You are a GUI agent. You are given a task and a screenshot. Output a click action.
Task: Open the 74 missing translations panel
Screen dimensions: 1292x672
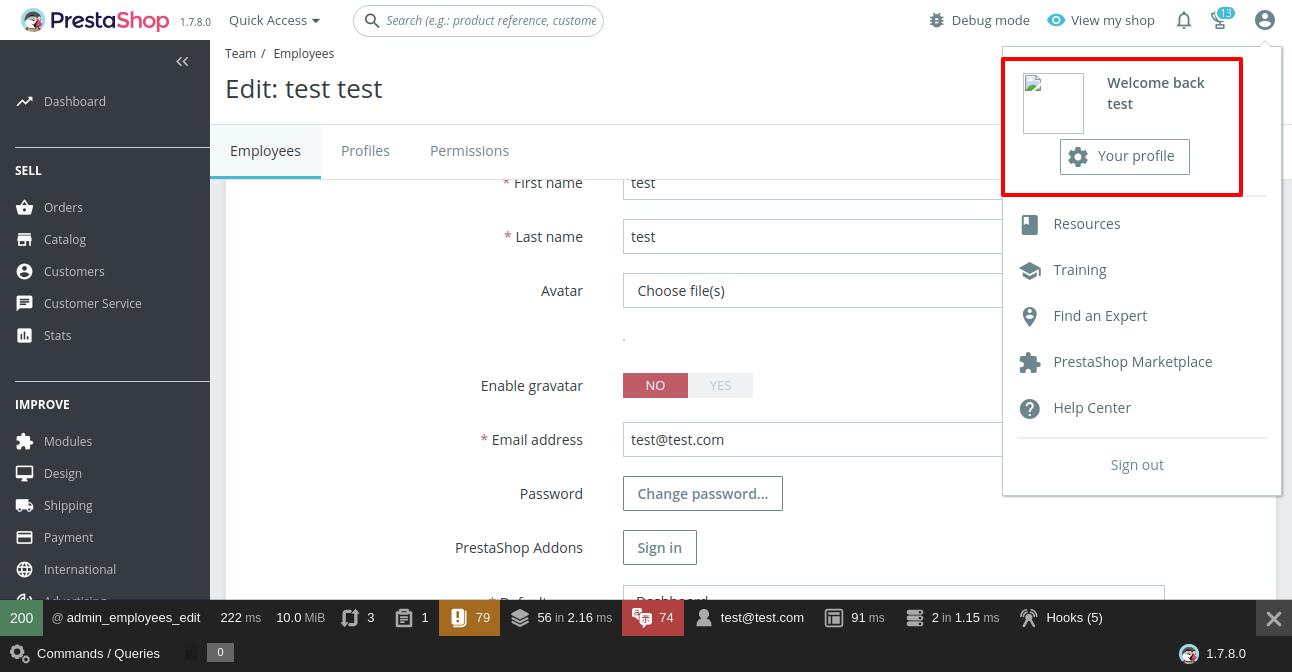click(x=653, y=618)
